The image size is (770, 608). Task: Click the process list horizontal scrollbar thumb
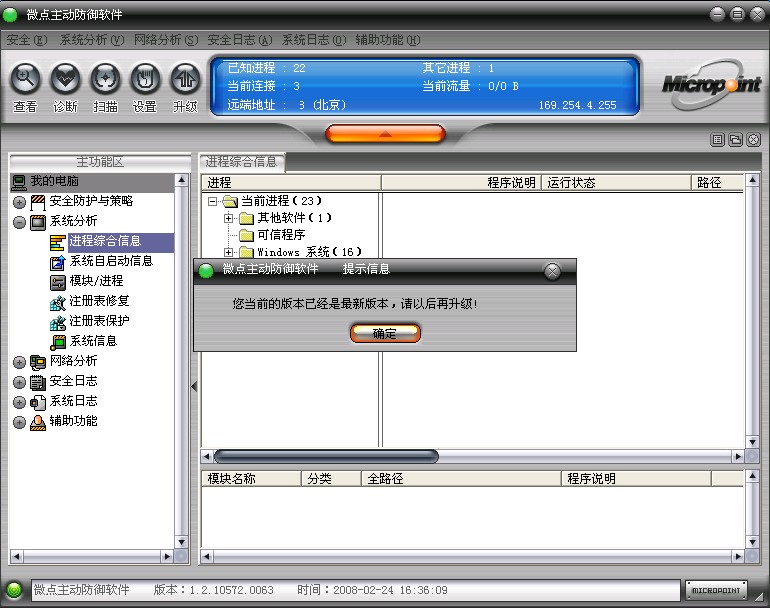tap(326, 457)
